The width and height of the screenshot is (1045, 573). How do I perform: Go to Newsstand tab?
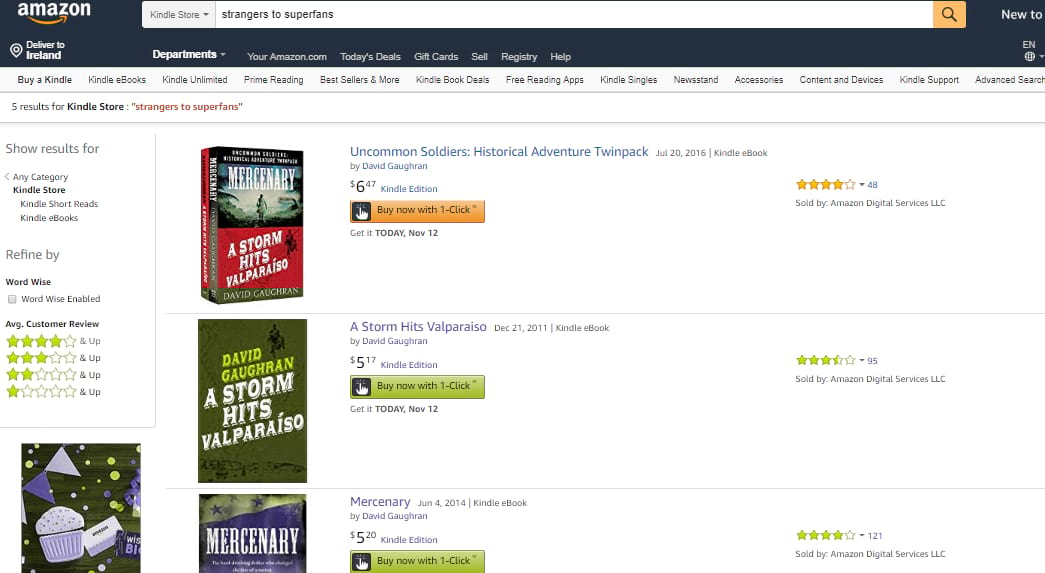pos(696,79)
